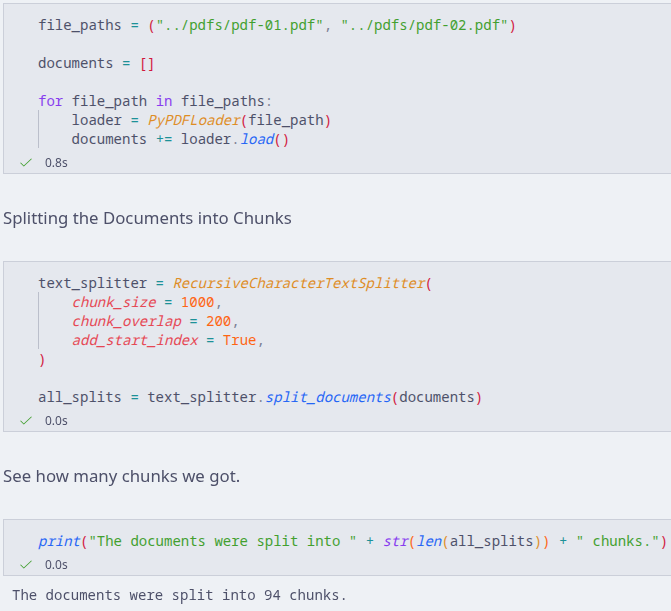Click the all_splits split_documents code line
Screen dimensions: 671x611
click(260, 397)
